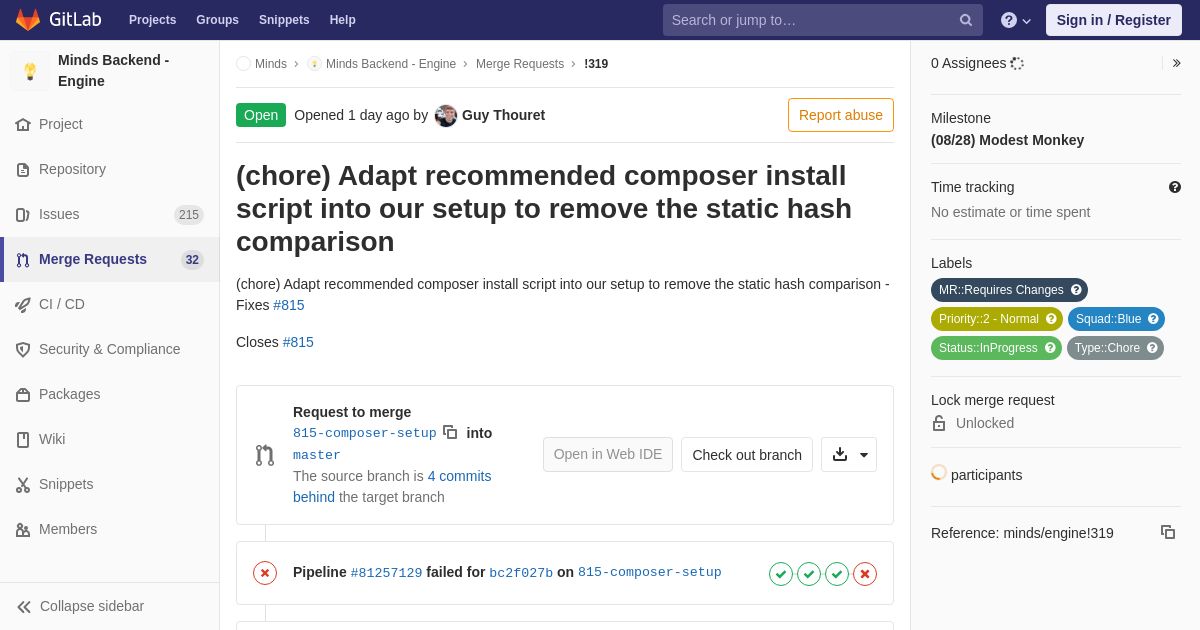Click the Time tracking help icon
The width and height of the screenshot is (1200, 630).
click(1175, 187)
